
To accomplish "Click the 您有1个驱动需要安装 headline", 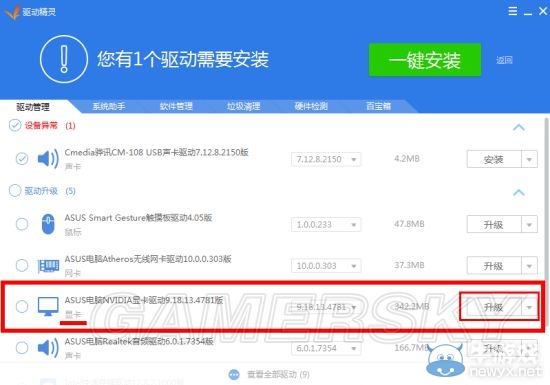I will pyautogui.click(x=183, y=59).
